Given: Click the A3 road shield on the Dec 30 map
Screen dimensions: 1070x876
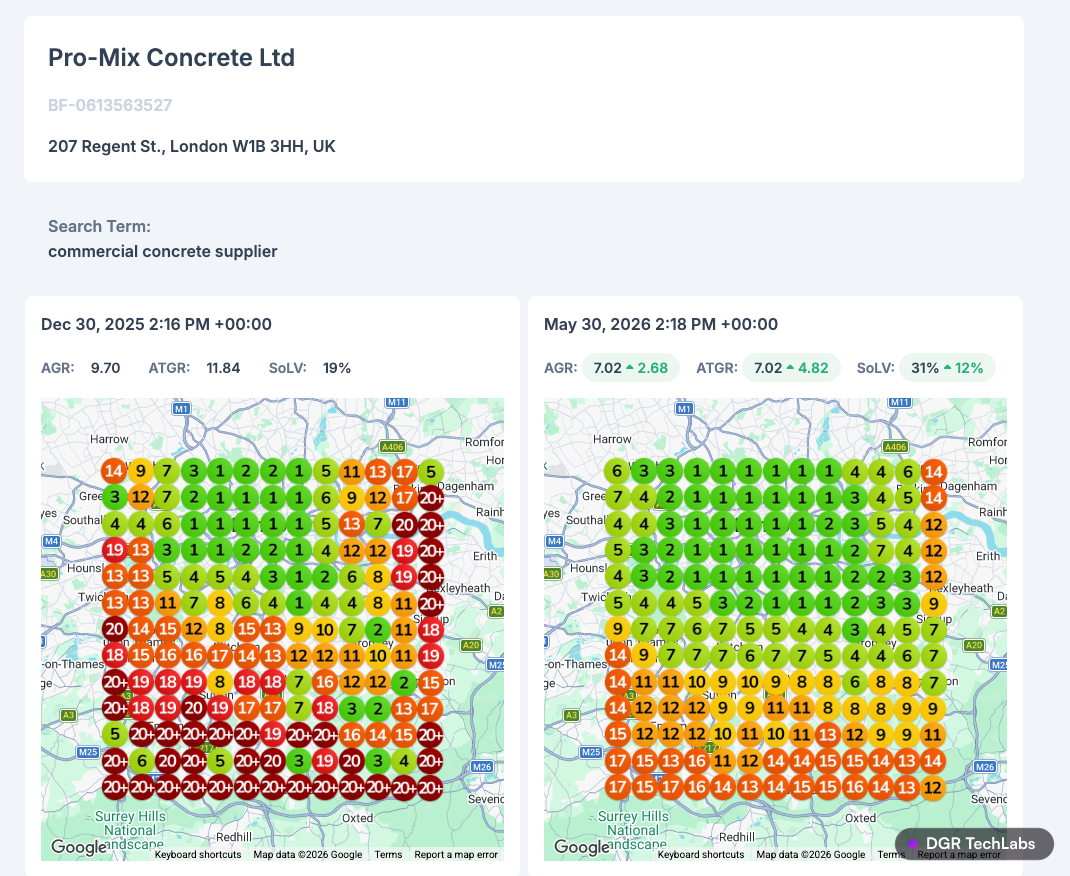Looking at the screenshot, I should click(68, 715).
